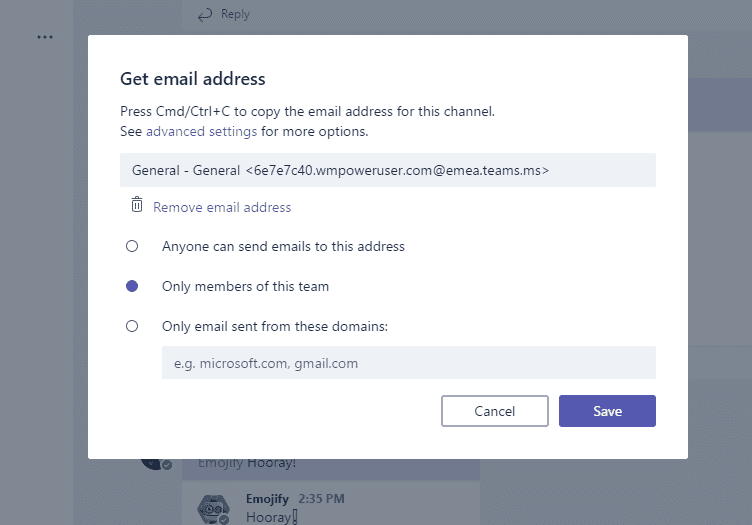The width and height of the screenshot is (752, 525).
Task: Click the 'Only email sent from these domains:' label
Action: coord(274,326)
